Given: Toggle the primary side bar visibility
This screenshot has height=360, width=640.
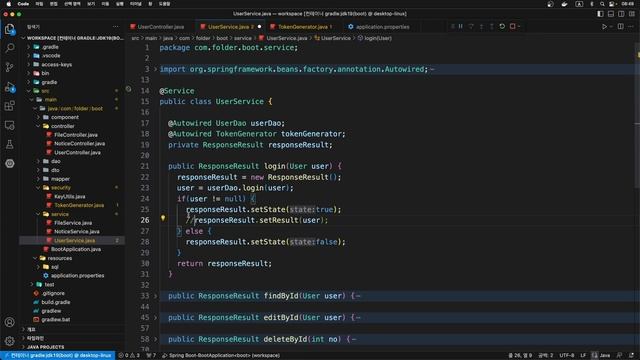Looking at the screenshot, I should 600,14.
